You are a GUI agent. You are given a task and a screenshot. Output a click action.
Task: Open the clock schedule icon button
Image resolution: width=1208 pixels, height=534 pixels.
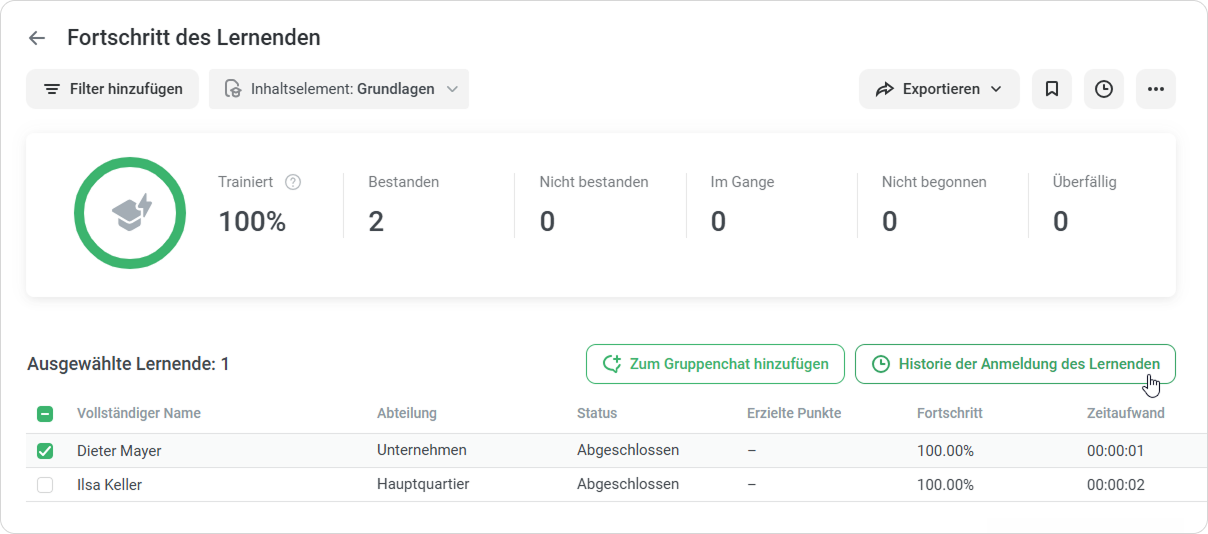(x=1104, y=89)
